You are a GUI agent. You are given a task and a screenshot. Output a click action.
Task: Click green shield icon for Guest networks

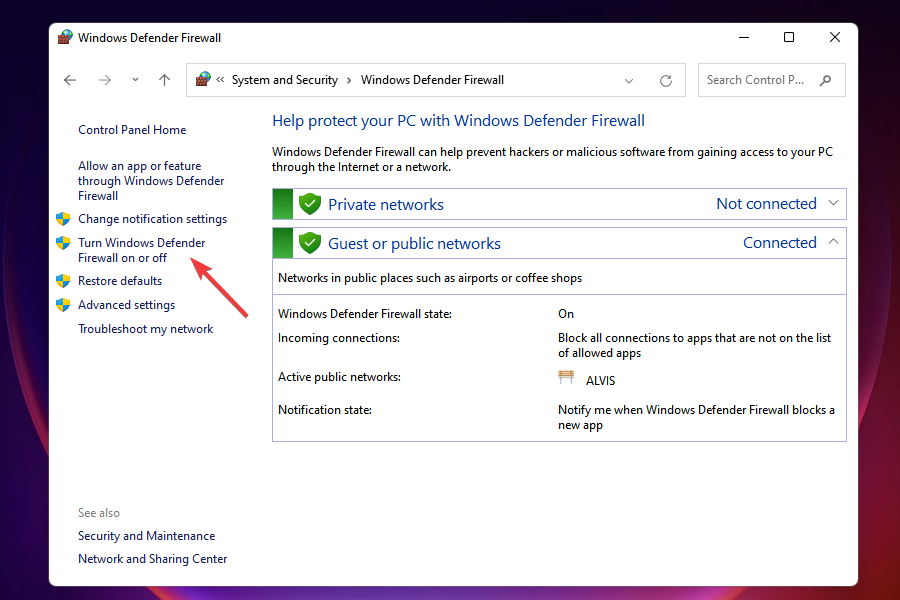[x=310, y=243]
